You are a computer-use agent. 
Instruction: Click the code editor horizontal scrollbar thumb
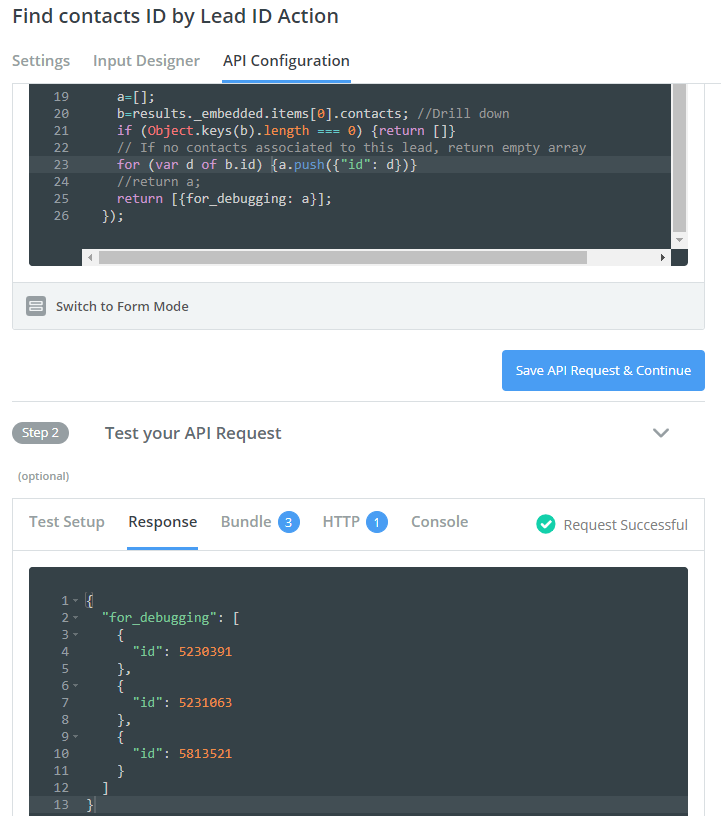343,258
